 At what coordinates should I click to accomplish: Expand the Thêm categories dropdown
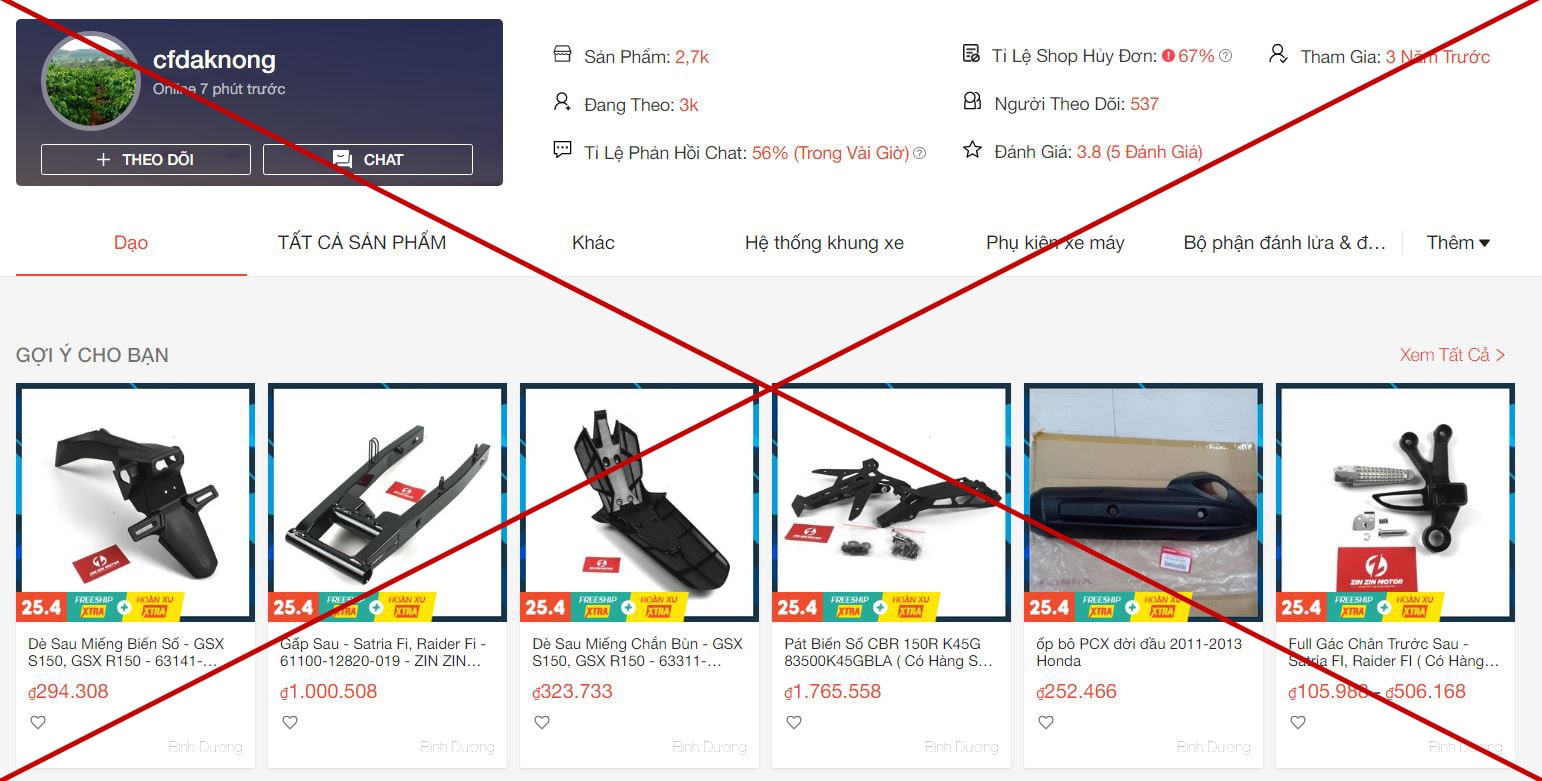(1458, 243)
